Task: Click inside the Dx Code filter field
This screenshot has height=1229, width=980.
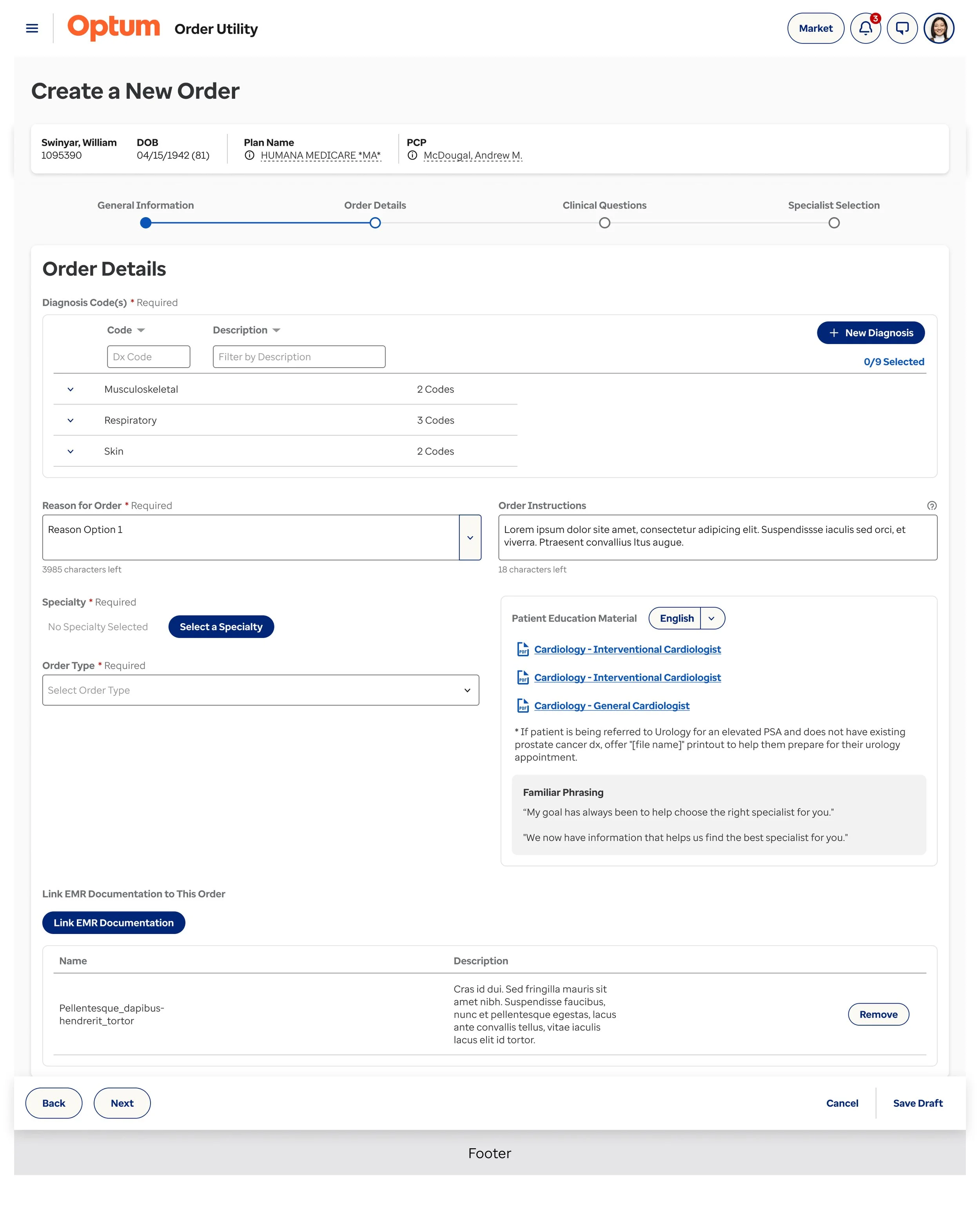Action: click(x=148, y=356)
